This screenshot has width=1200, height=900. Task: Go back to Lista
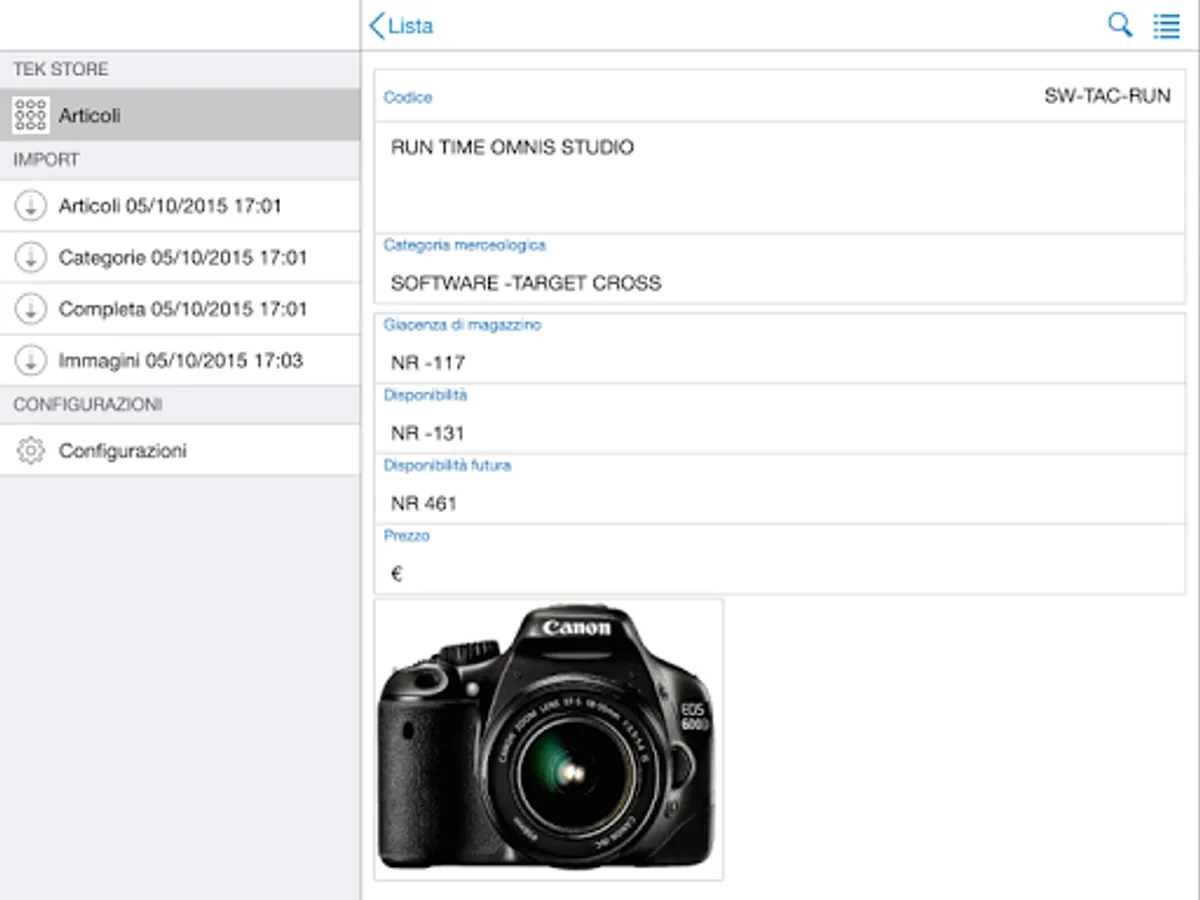(x=401, y=26)
